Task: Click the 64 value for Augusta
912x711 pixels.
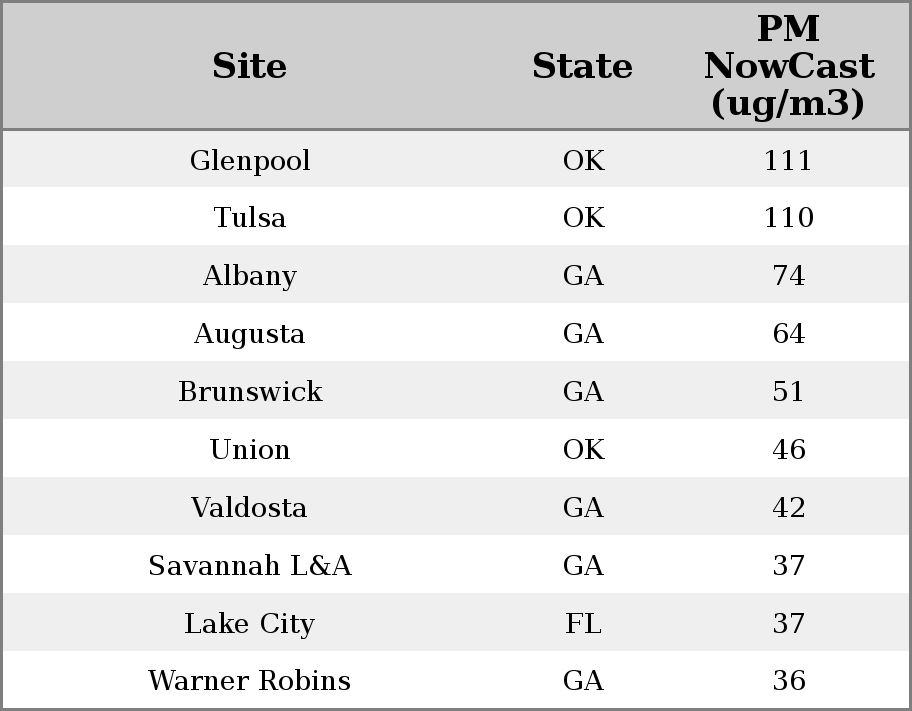Action: [x=788, y=334]
